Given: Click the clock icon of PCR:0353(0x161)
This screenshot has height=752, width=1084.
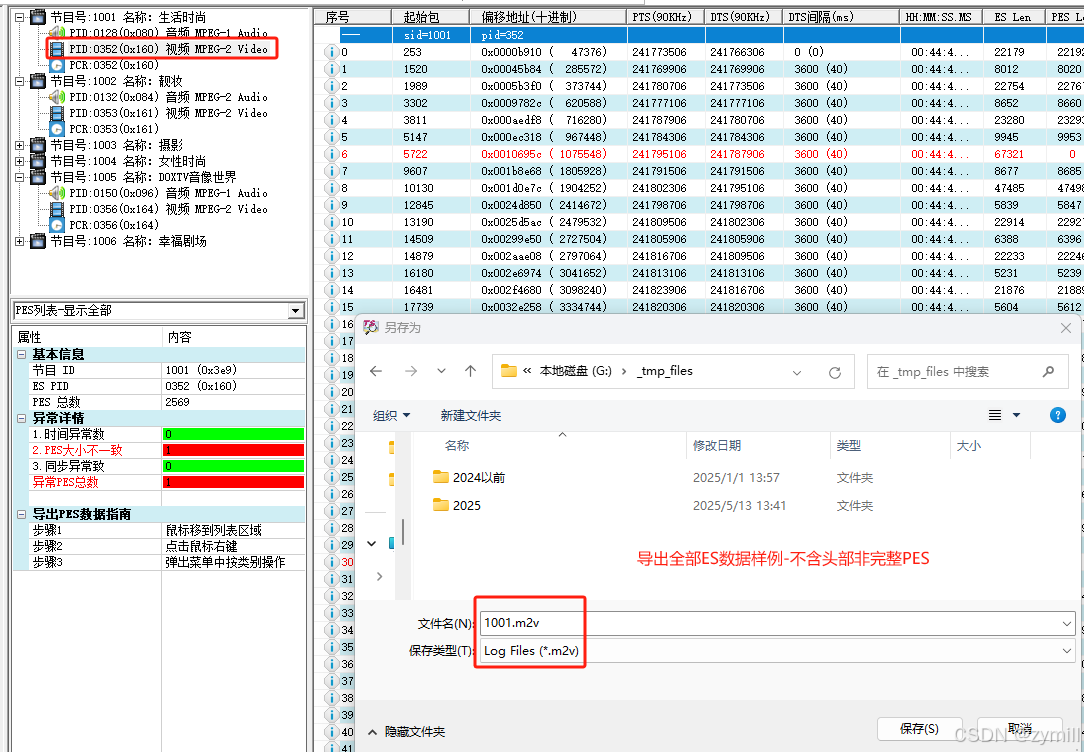Looking at the screenshot, I should [x=57, y=129].
